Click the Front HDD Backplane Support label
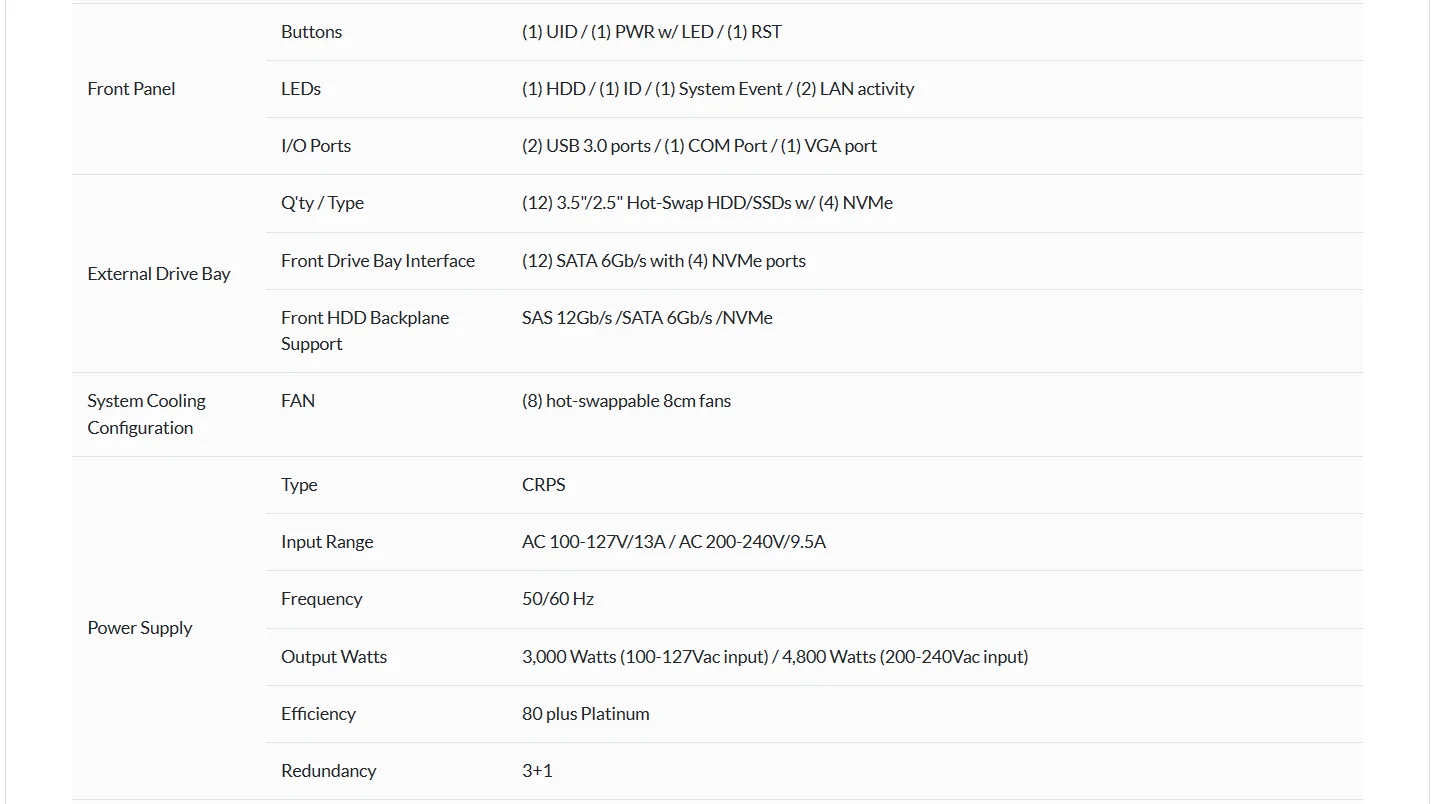The width and height of the screenshot is (1437, 804). [365, 330]
